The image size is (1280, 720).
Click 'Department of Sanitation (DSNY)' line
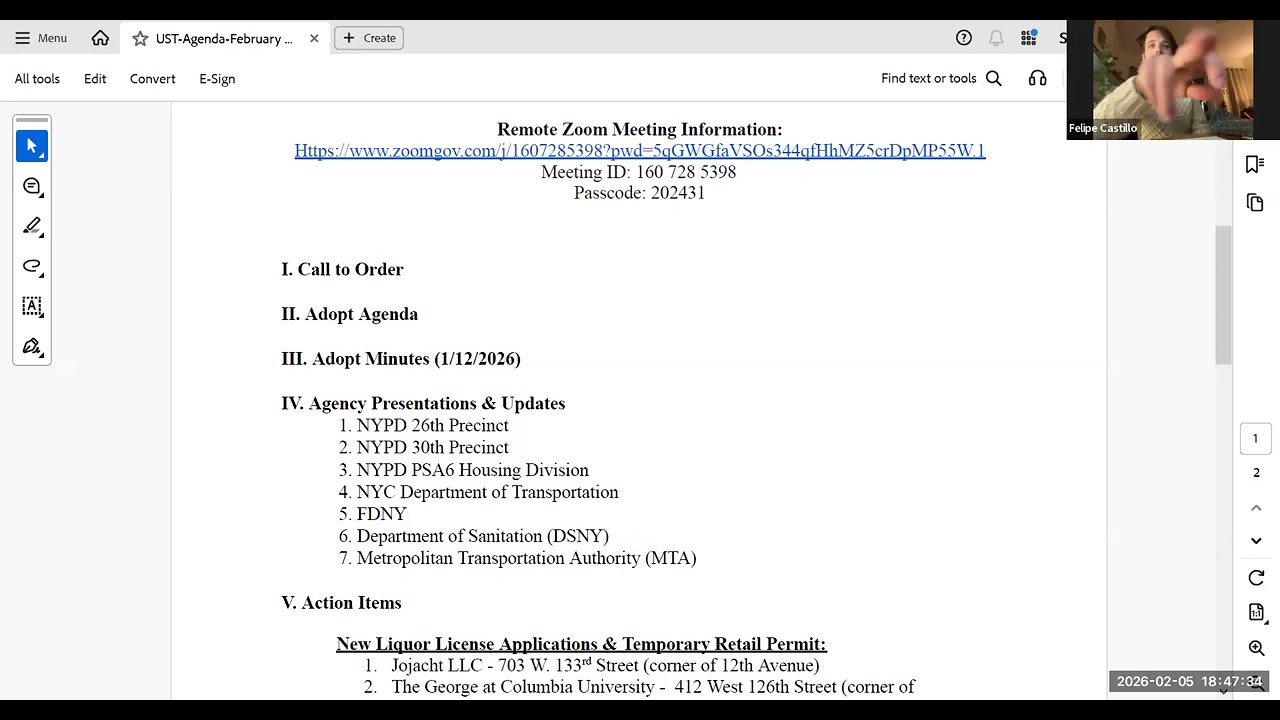point(483,536)
